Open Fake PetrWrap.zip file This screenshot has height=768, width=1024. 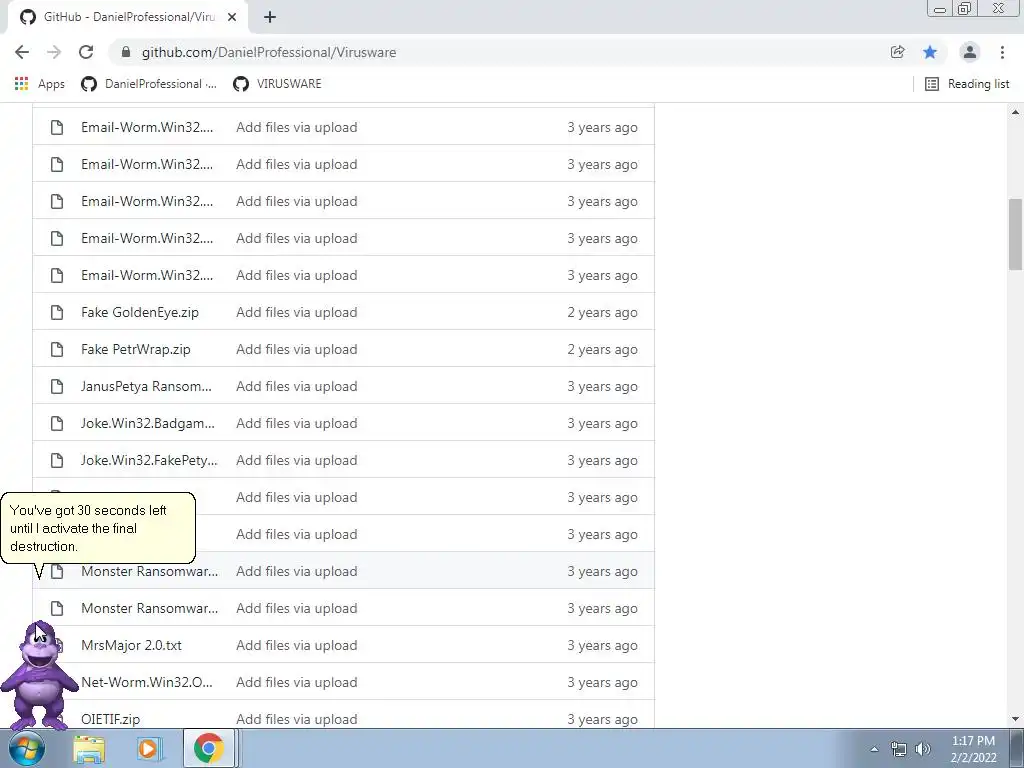pos(136,349)
